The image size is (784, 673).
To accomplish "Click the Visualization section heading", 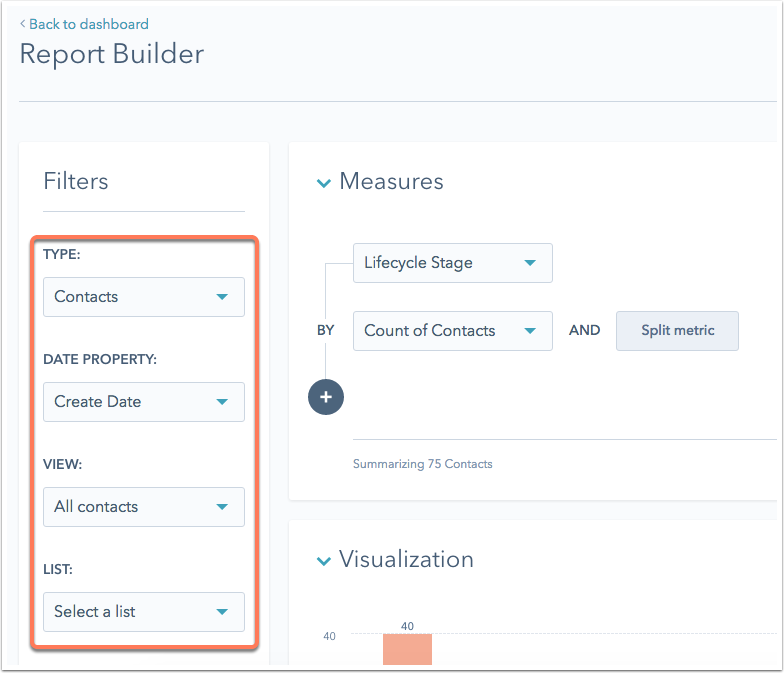I will point(406,559).
